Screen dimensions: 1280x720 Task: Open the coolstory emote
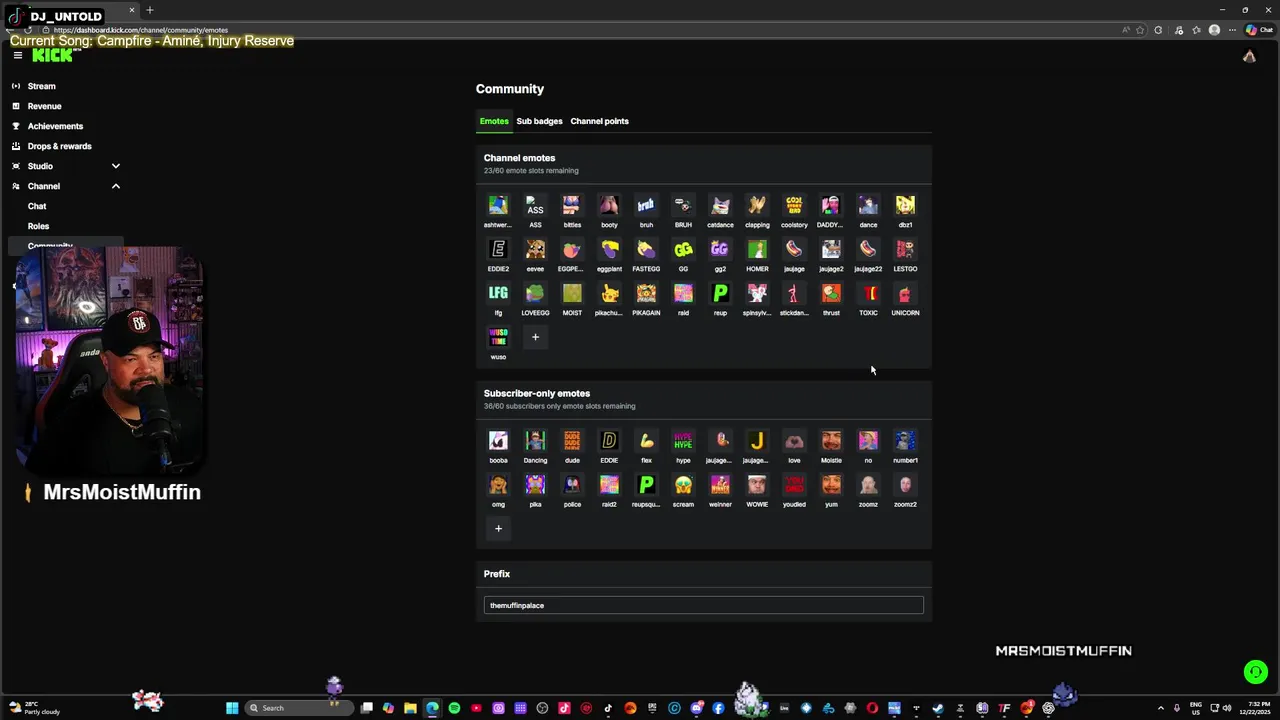[x=794, y=206]
